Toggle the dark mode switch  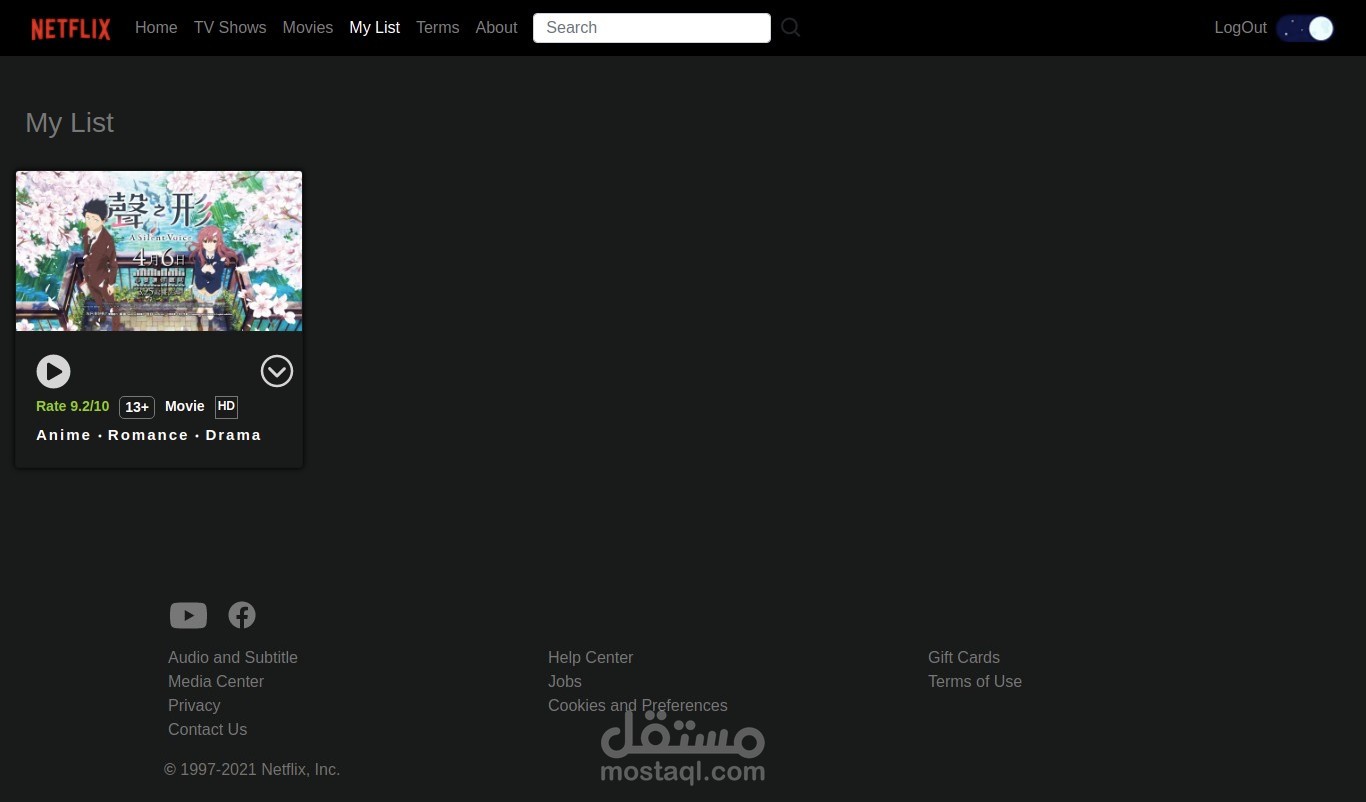click(x=1305, y=28)
